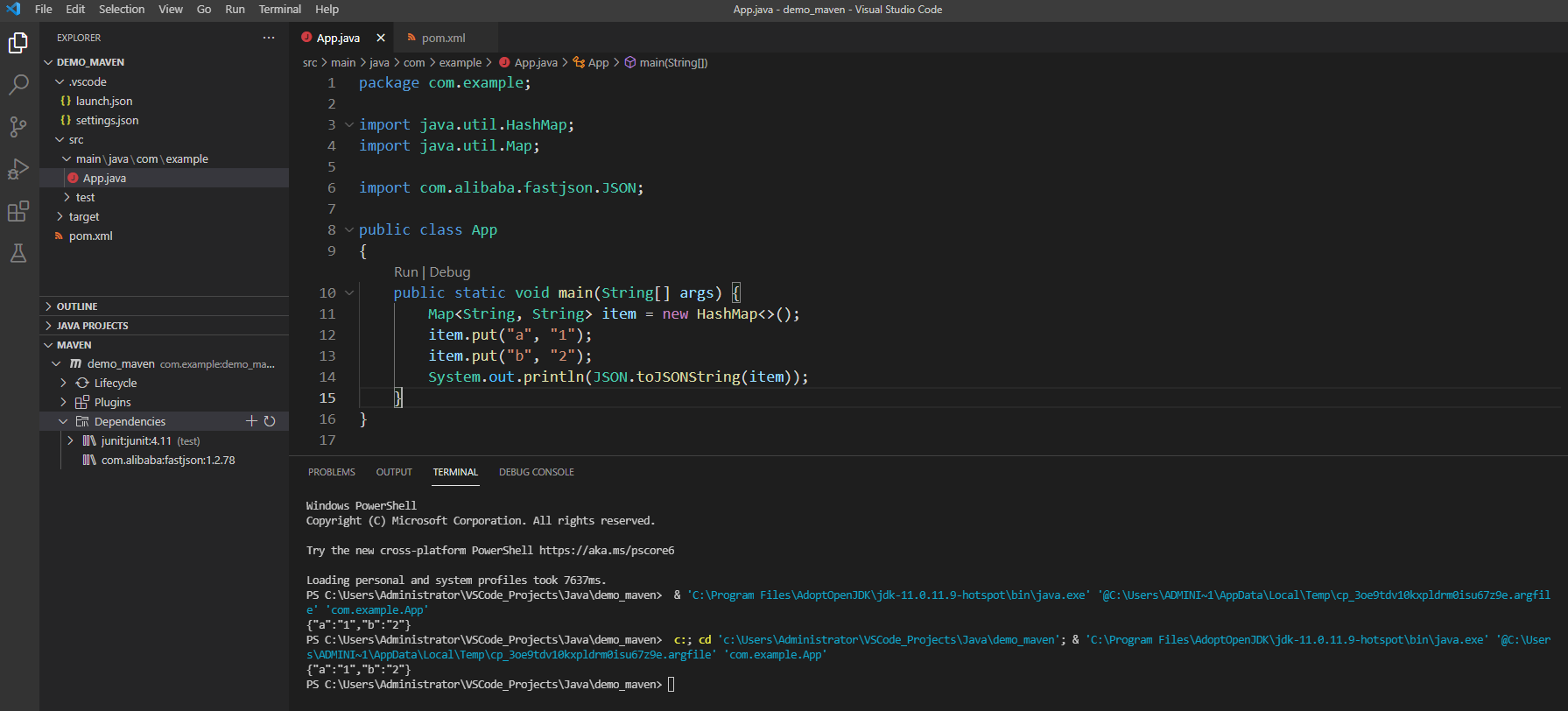This screenshot has height=711, width=1568.
Task: Collapse the DEMO_MAVEN explorer section
Action: [x=48, y=62]
